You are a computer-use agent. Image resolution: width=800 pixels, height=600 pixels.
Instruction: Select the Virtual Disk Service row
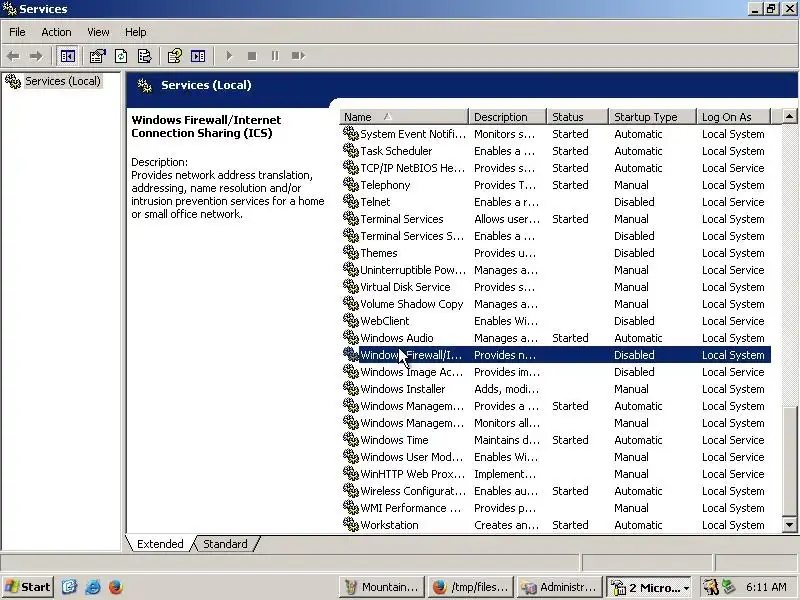click(x=556, y=287)
